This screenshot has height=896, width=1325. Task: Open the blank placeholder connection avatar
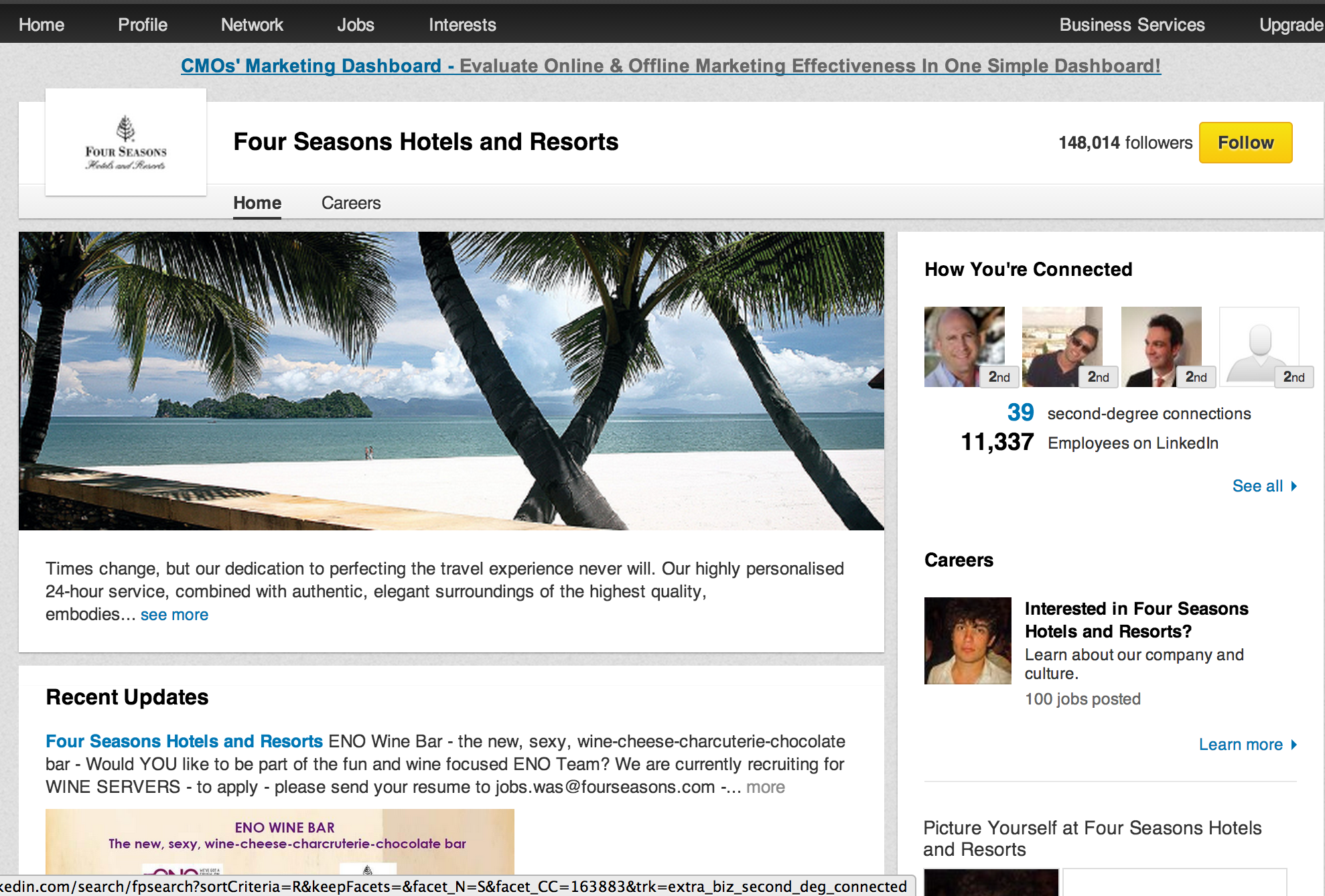(x=1259, y=347)
